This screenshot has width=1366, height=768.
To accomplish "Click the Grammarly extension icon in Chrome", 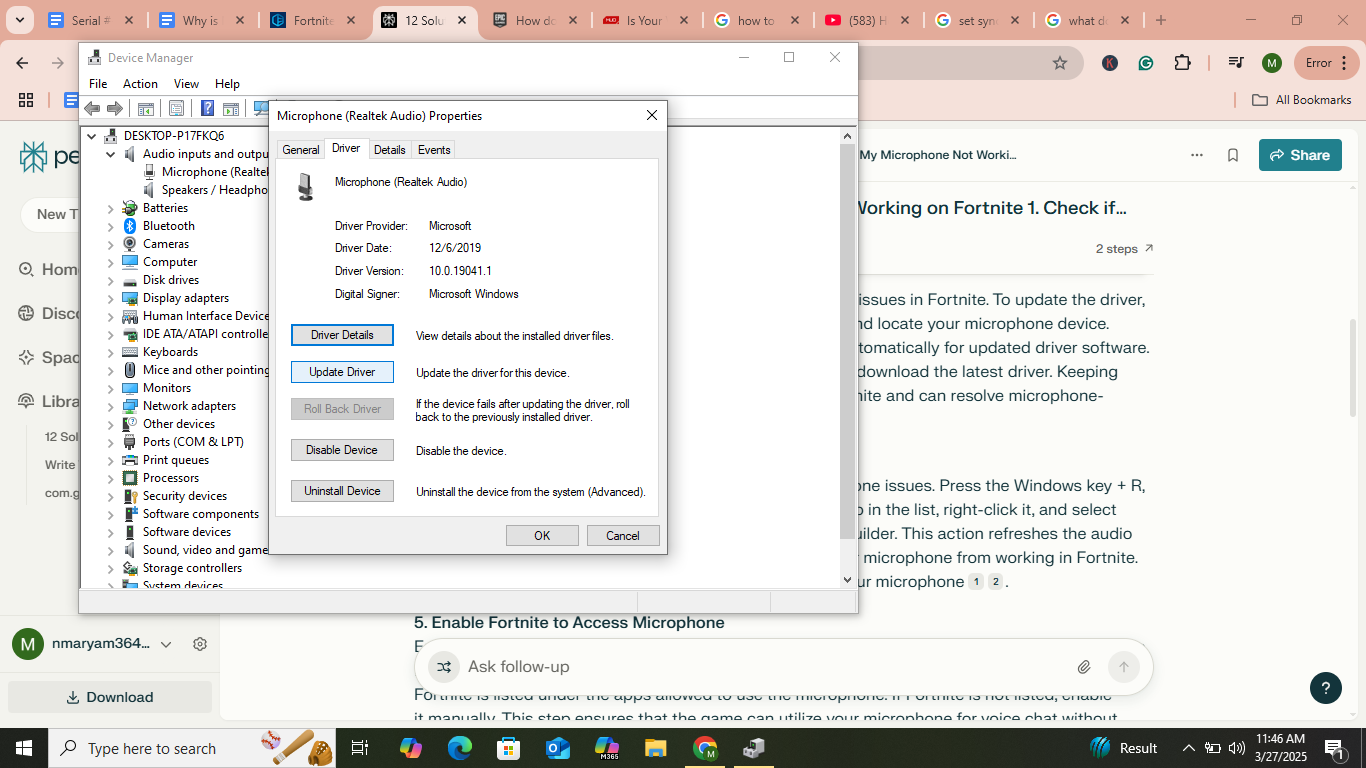I will [x=1146, y=63].
